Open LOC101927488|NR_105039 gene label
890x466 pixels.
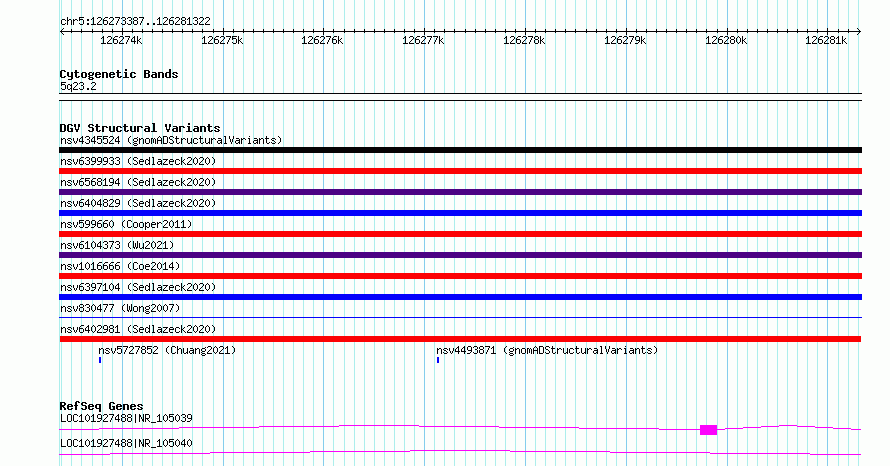coord(126,418)
